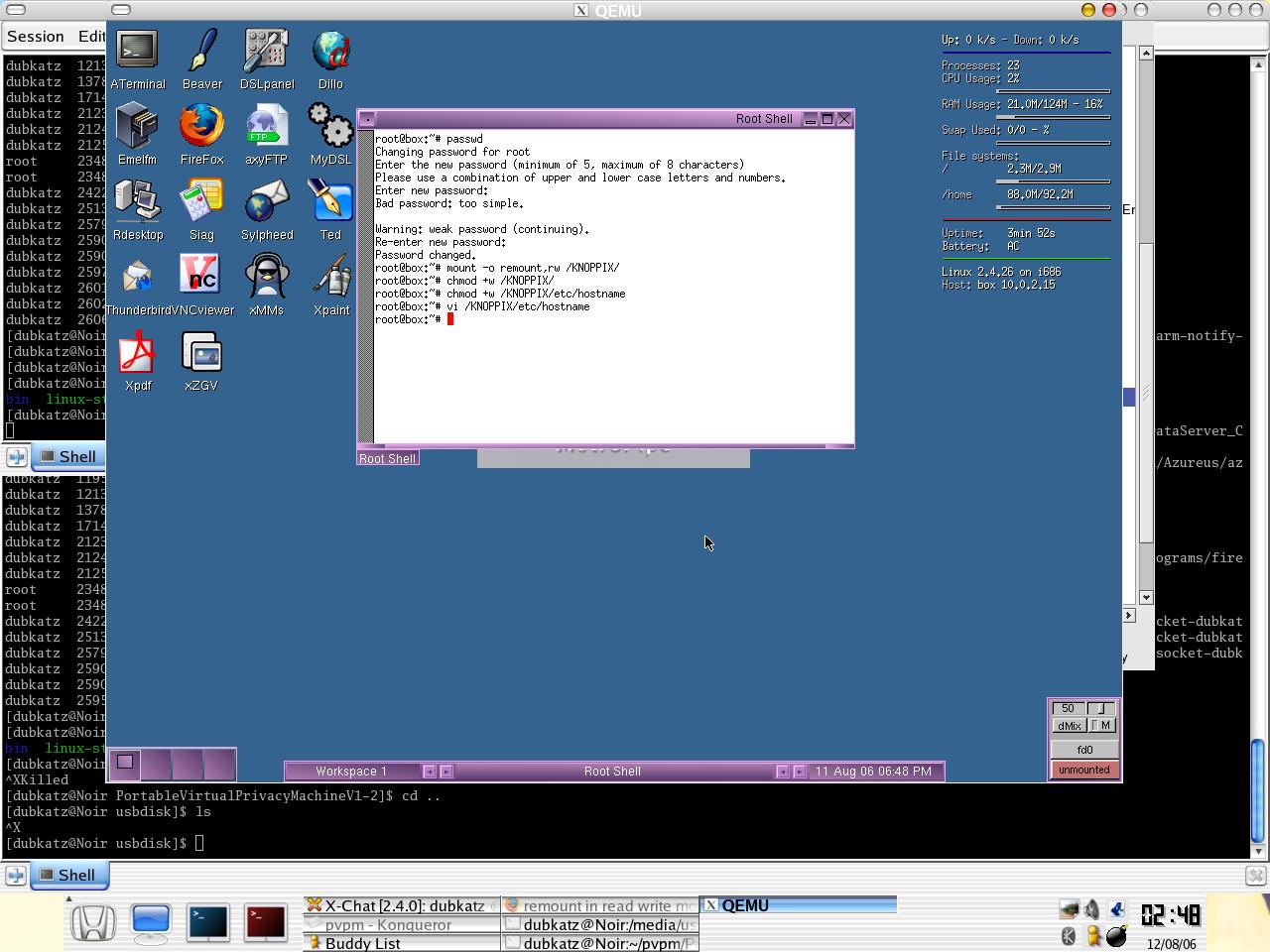This screenshot has width=1270, height=952.
Task: Click inside the Root Shell terminal area
Action: pos(613,377)
